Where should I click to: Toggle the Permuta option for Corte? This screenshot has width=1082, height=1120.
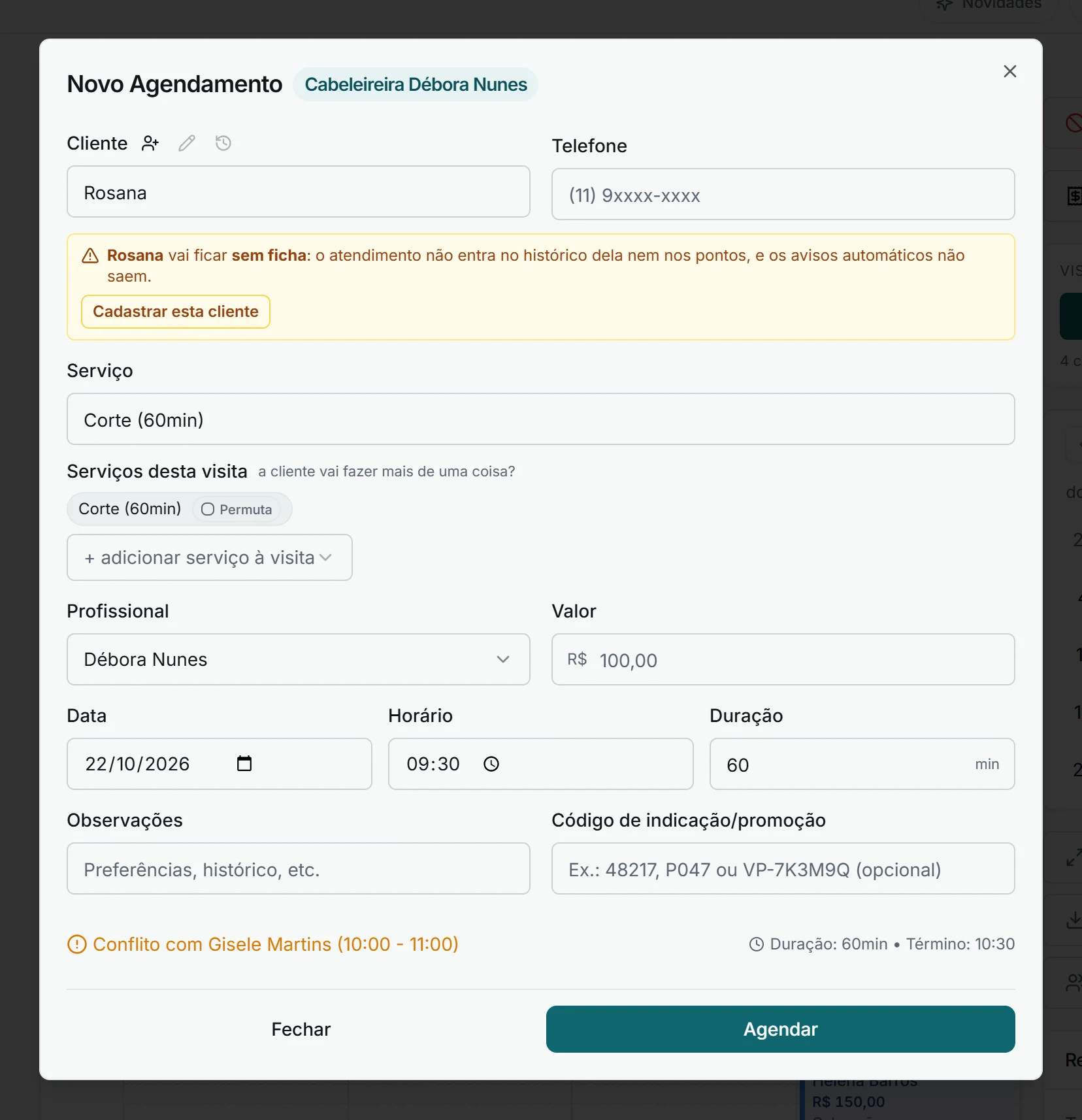click(237, 509)
